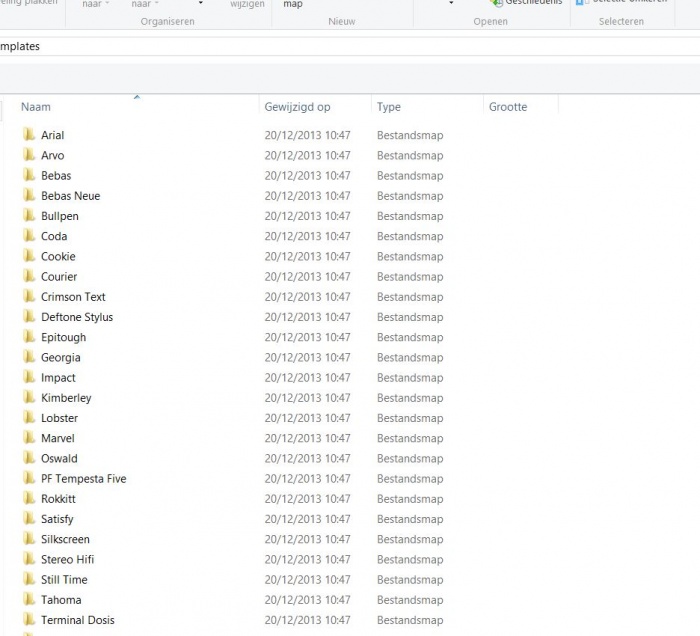This screenshot has width=700, height=636.
Task: Select the Lobster folder name text
Action: [59, 418]
